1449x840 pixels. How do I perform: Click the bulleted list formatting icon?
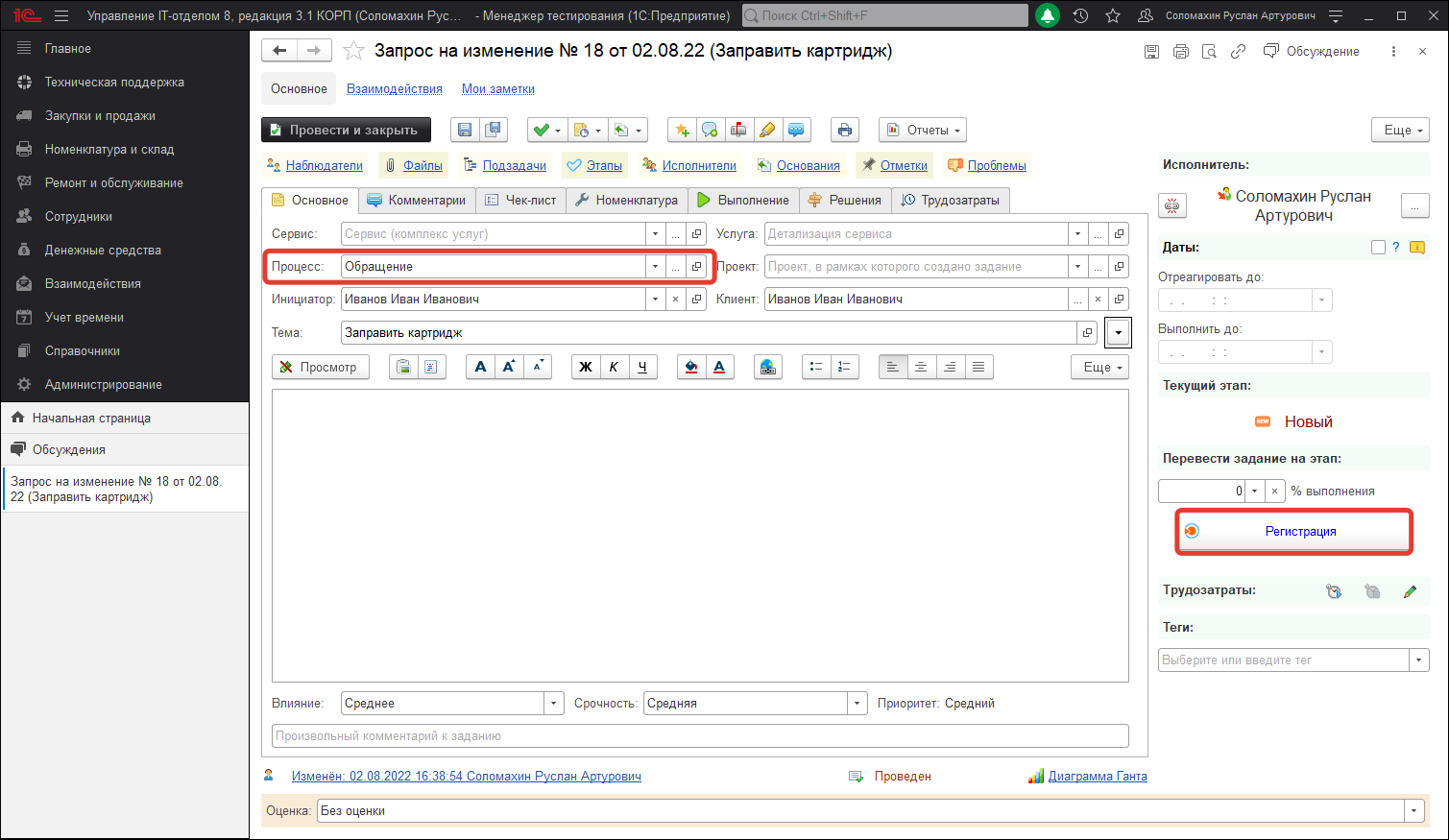[816, 367]
